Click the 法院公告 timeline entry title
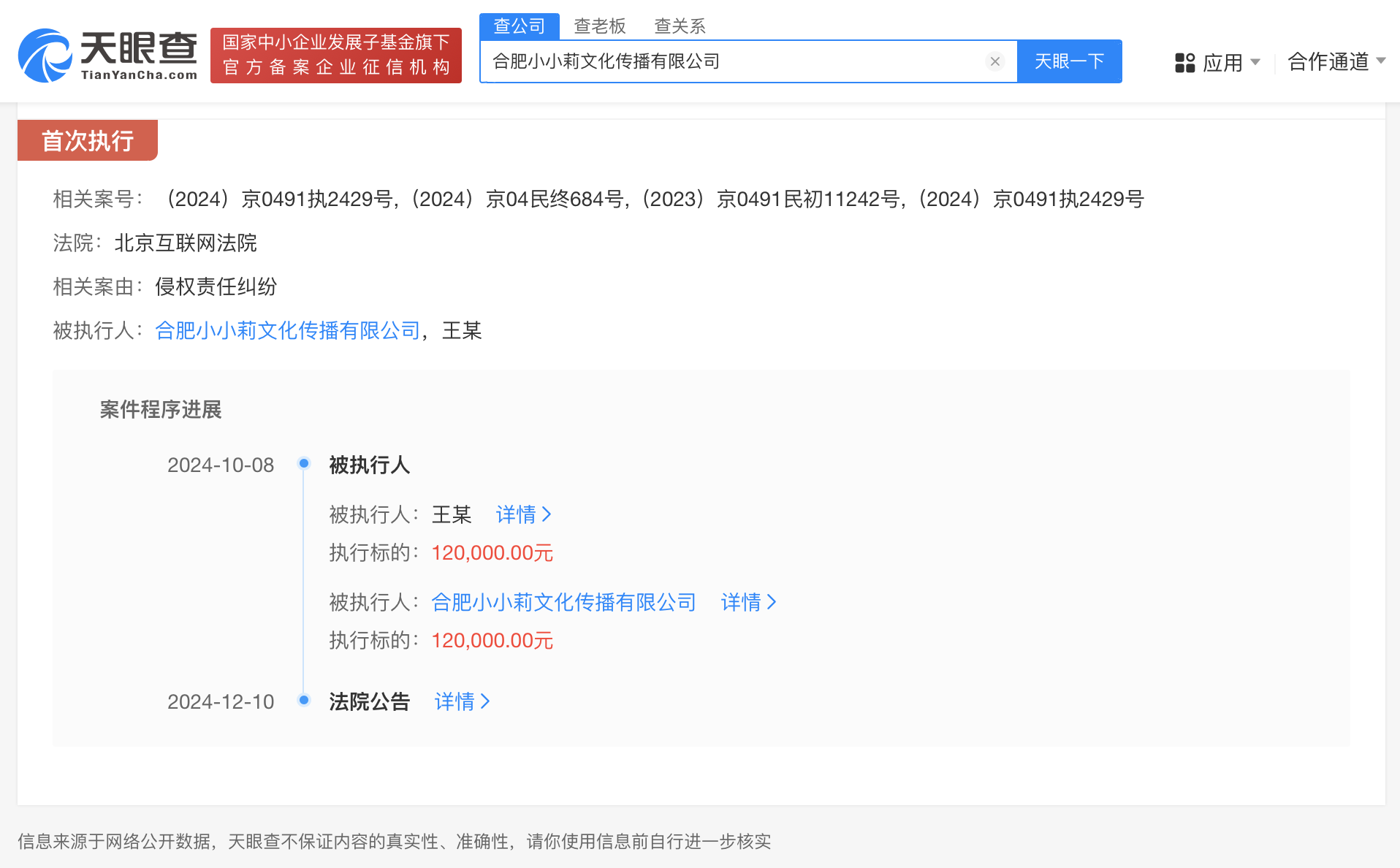 click(x=370, y=702)
